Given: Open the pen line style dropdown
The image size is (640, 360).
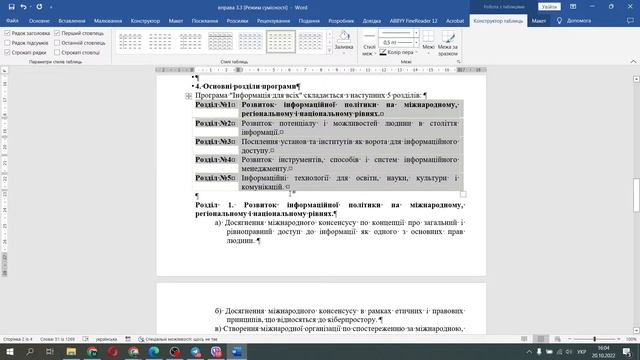Looking at the screenshot, I should coord(416,33).
